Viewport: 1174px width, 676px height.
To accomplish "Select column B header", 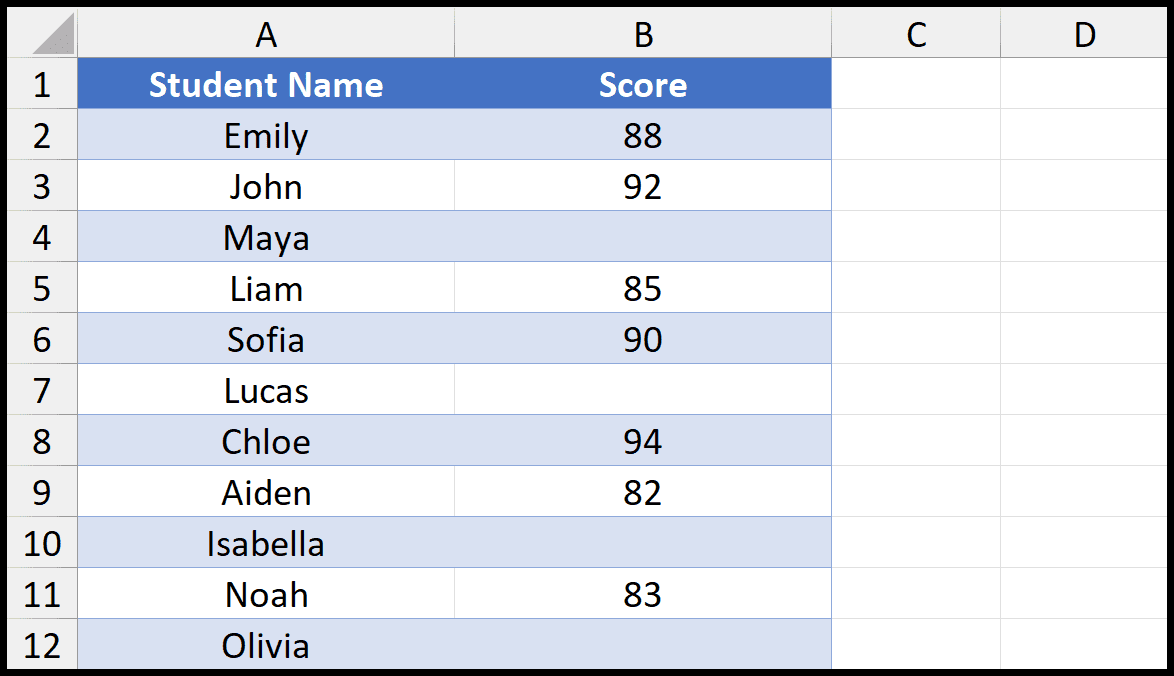I will point(643,34).
